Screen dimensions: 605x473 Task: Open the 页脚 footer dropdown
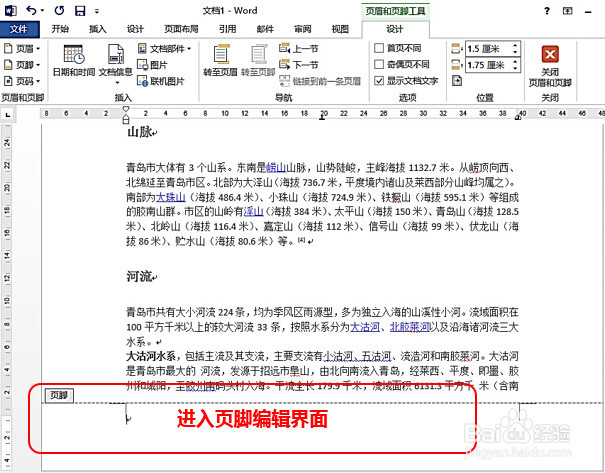(x=22, y=65)
